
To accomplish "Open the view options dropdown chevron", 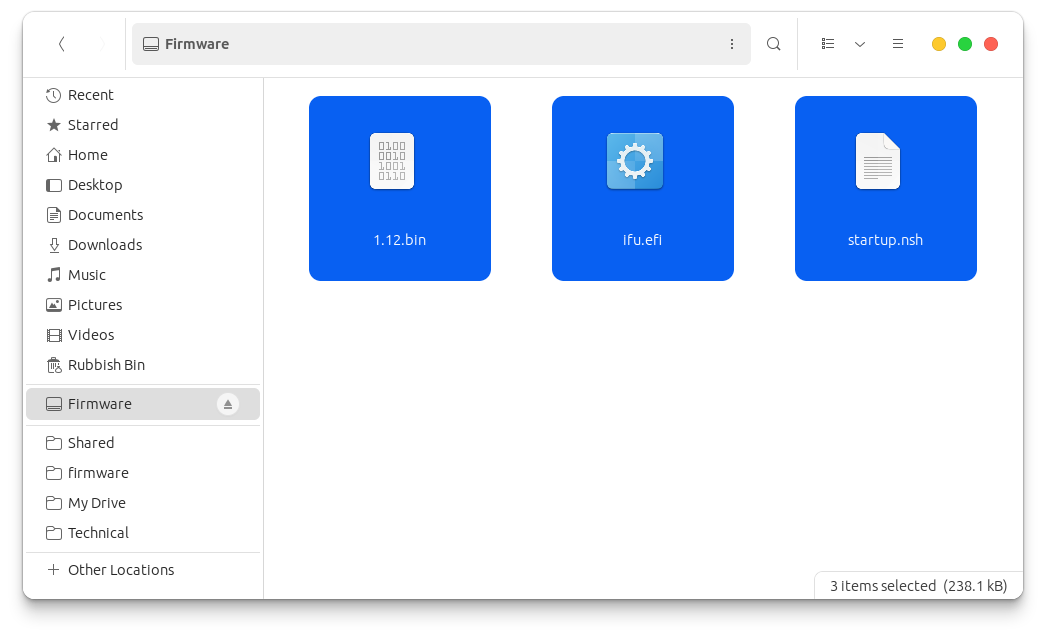I will (861, 44).
